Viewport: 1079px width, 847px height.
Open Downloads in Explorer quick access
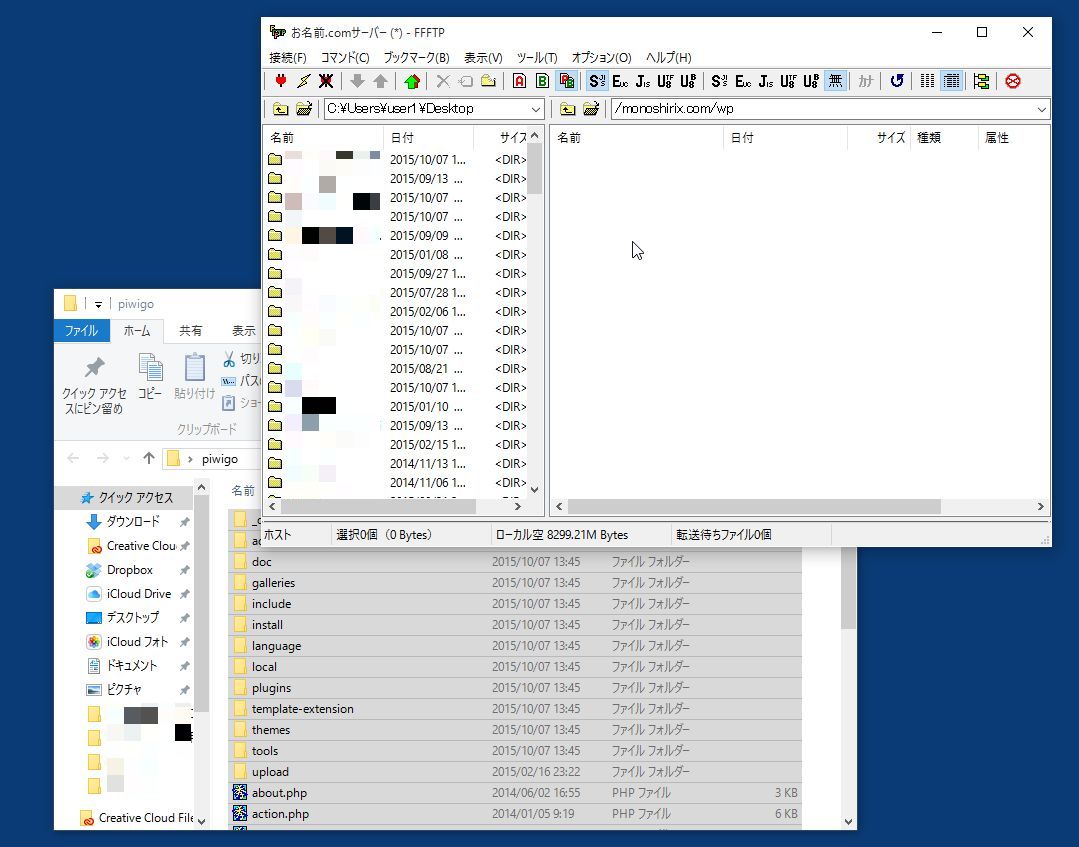pos(133,522)
